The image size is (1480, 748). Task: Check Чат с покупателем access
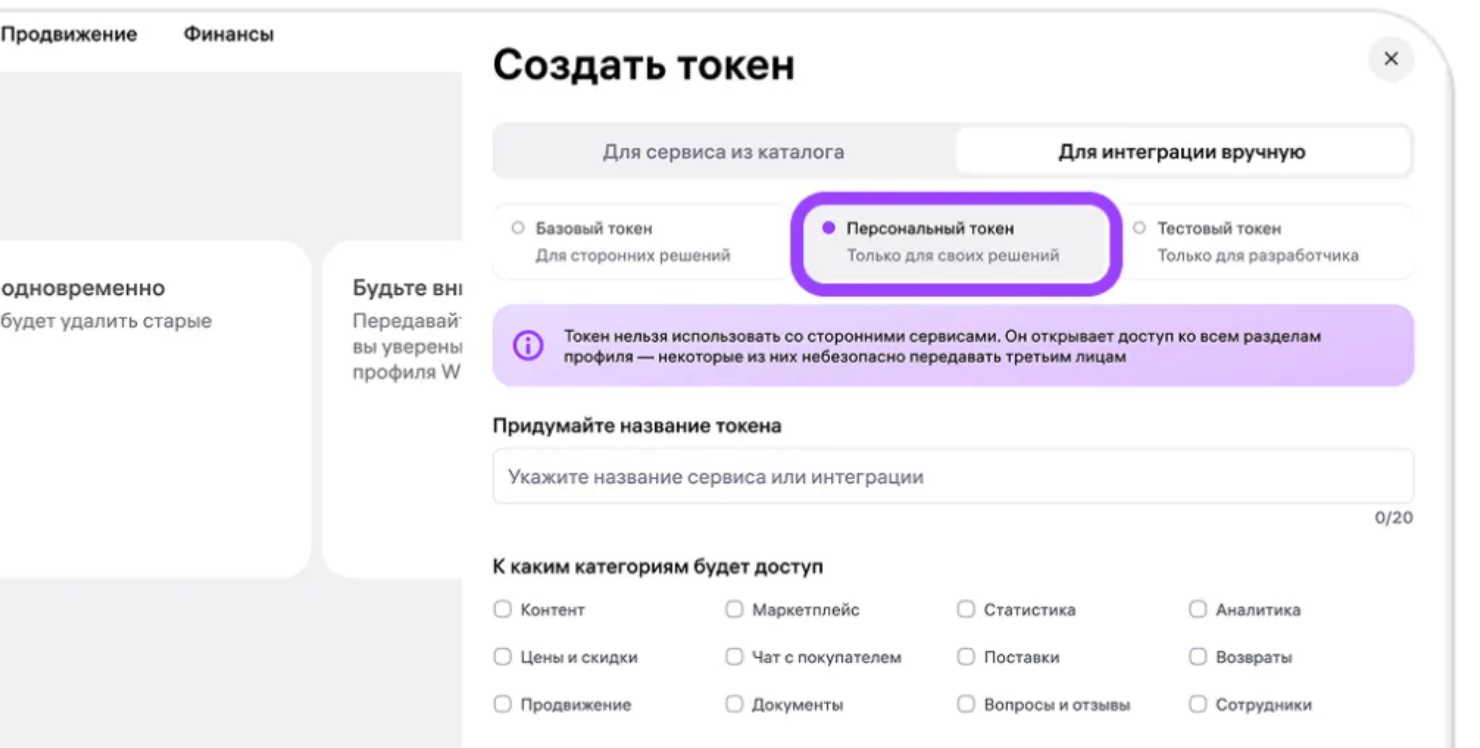[734, 657]
